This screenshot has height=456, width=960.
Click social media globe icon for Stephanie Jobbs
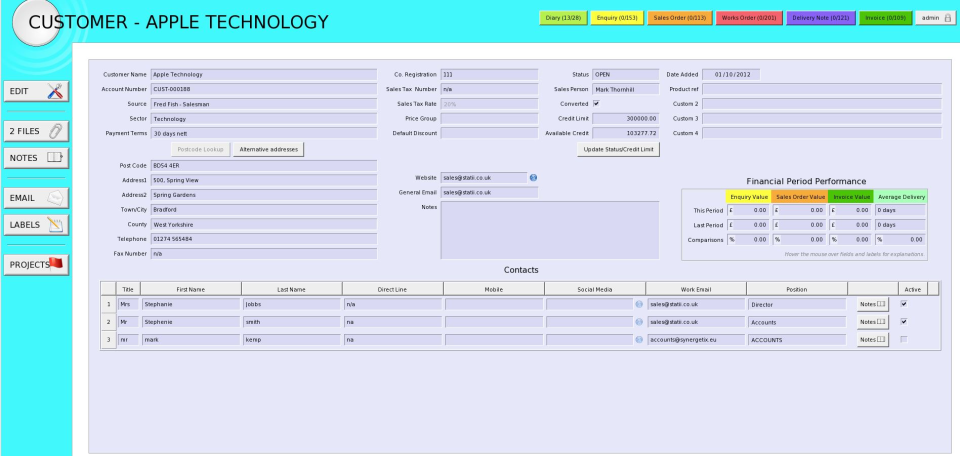[x=639, y=304]
